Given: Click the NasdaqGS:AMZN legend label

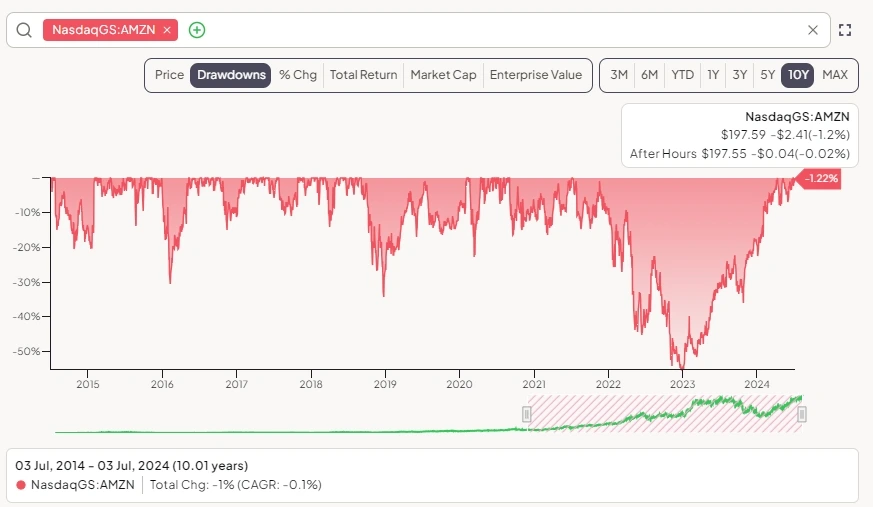Looking at the screenshot, I should tap(83, 485).
